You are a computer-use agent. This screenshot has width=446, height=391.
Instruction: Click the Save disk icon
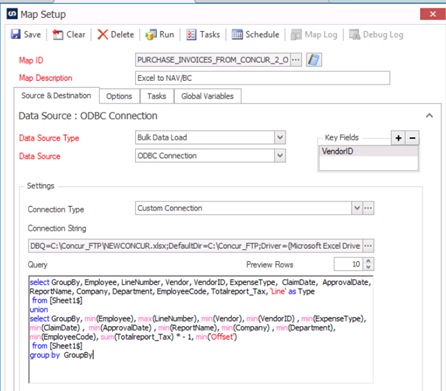coord(16,34)
